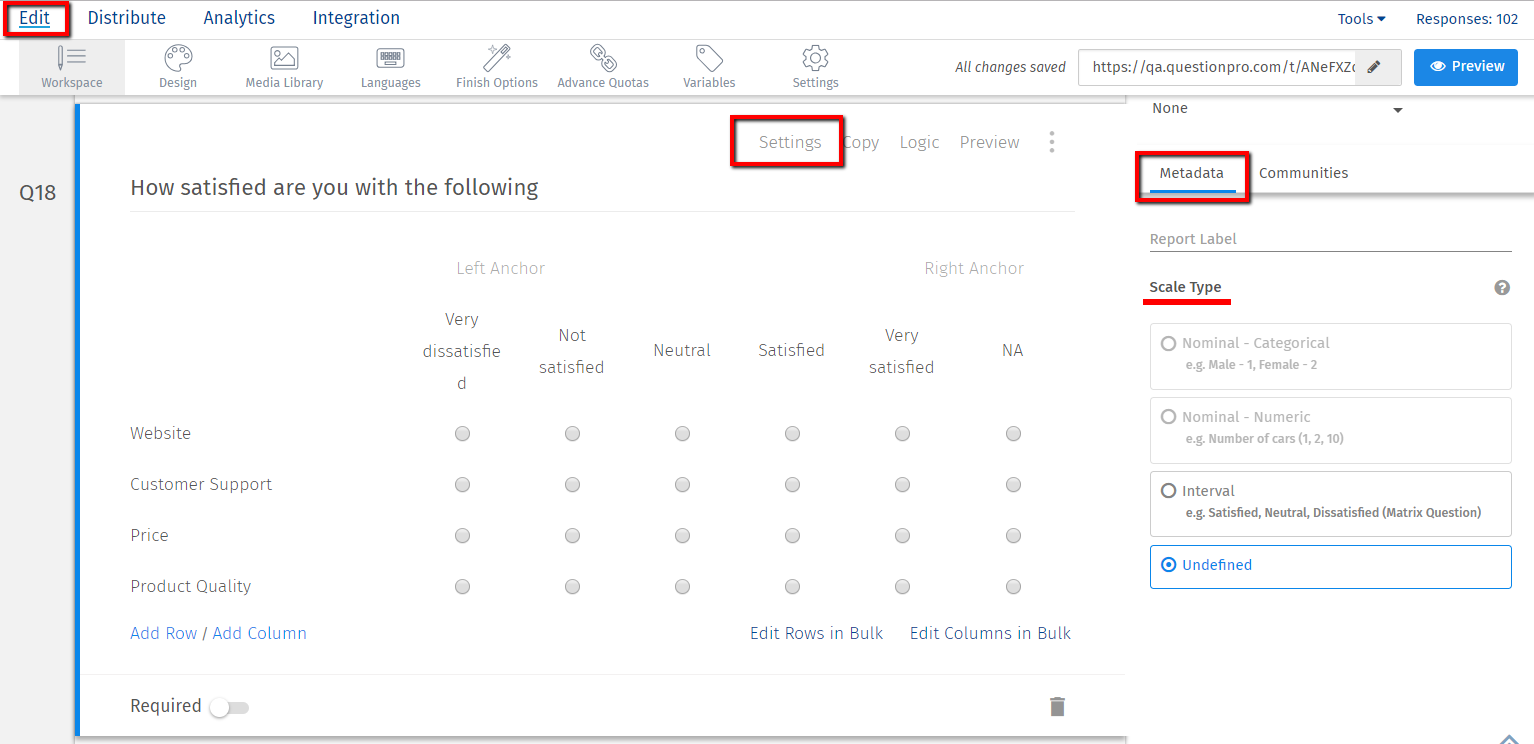The height and width of the screenshot is (744, 1534).
Task: Add a new row to the matrix
Action: click(163, 633)
